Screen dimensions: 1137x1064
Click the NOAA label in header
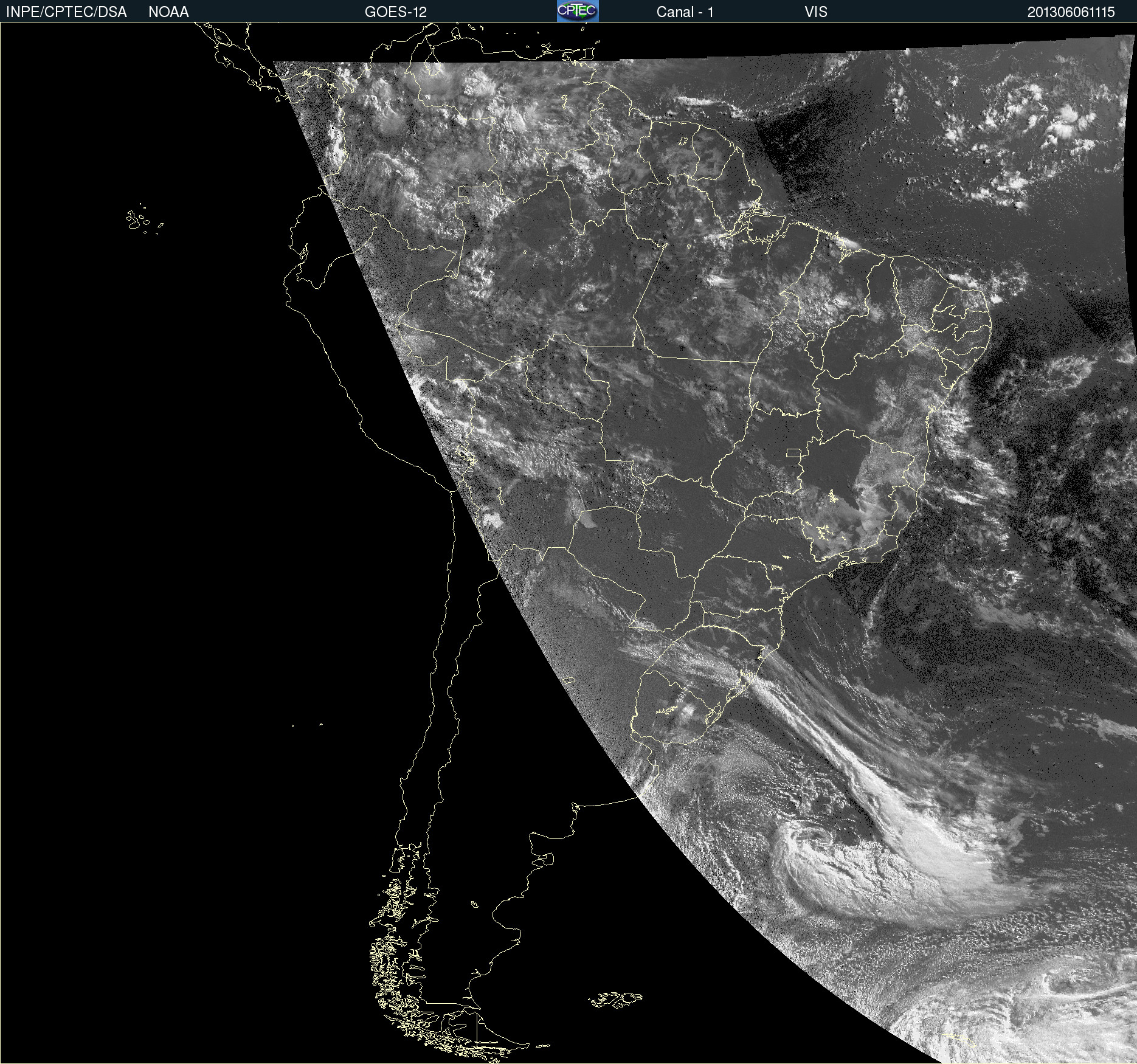click(168, 12)
